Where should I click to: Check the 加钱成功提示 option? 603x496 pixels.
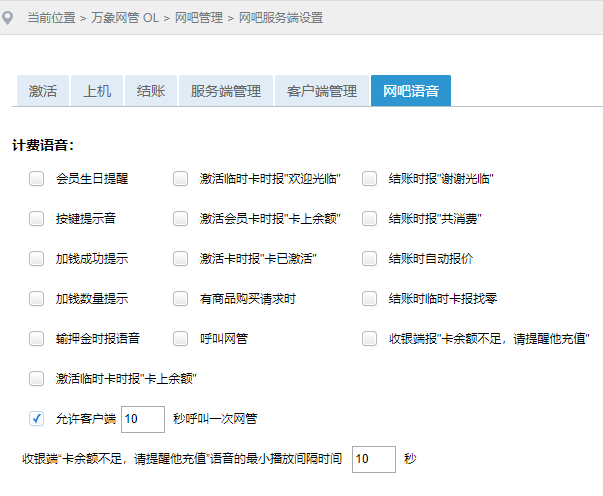37,258
